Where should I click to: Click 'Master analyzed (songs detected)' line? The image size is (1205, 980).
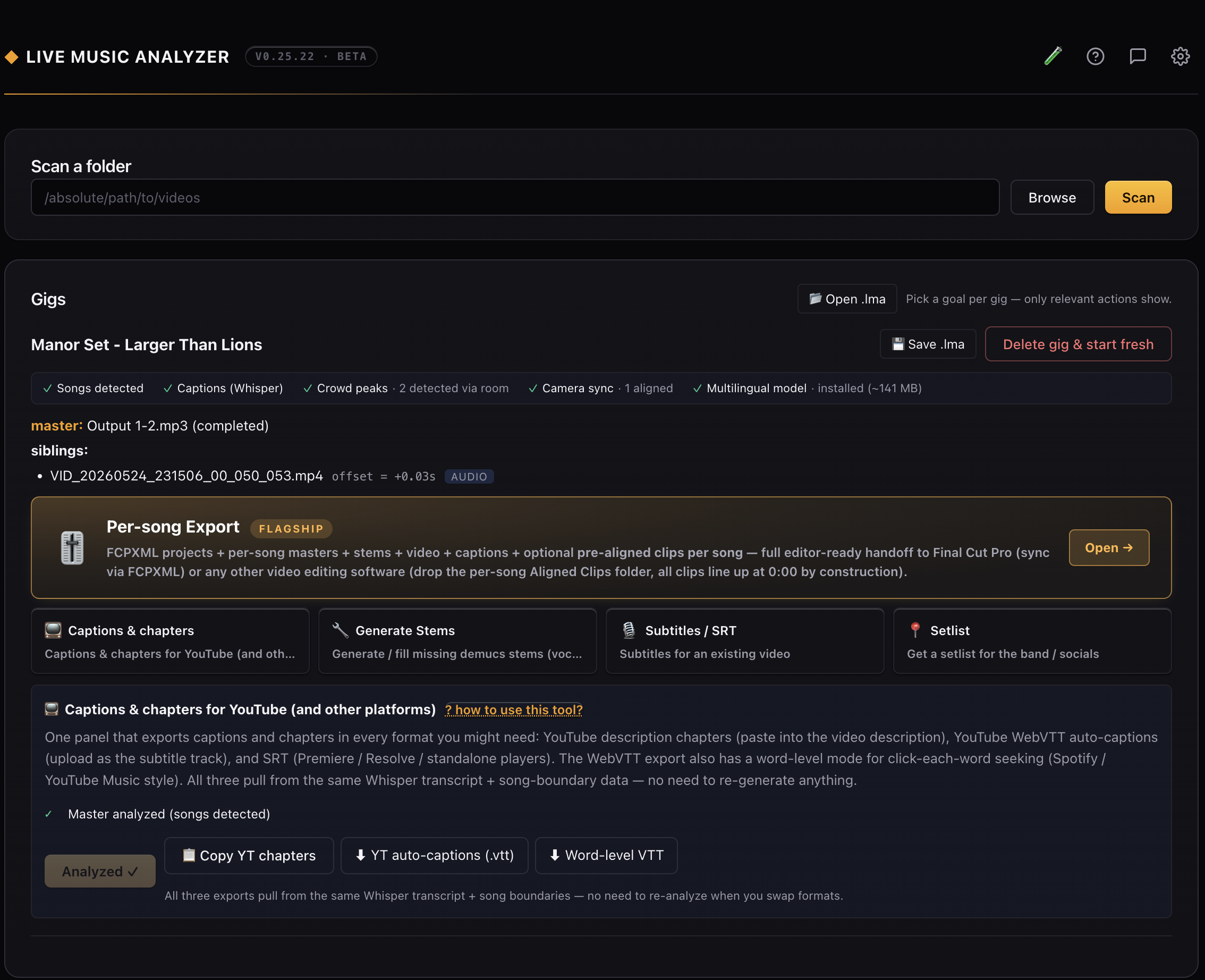[169, 814]
